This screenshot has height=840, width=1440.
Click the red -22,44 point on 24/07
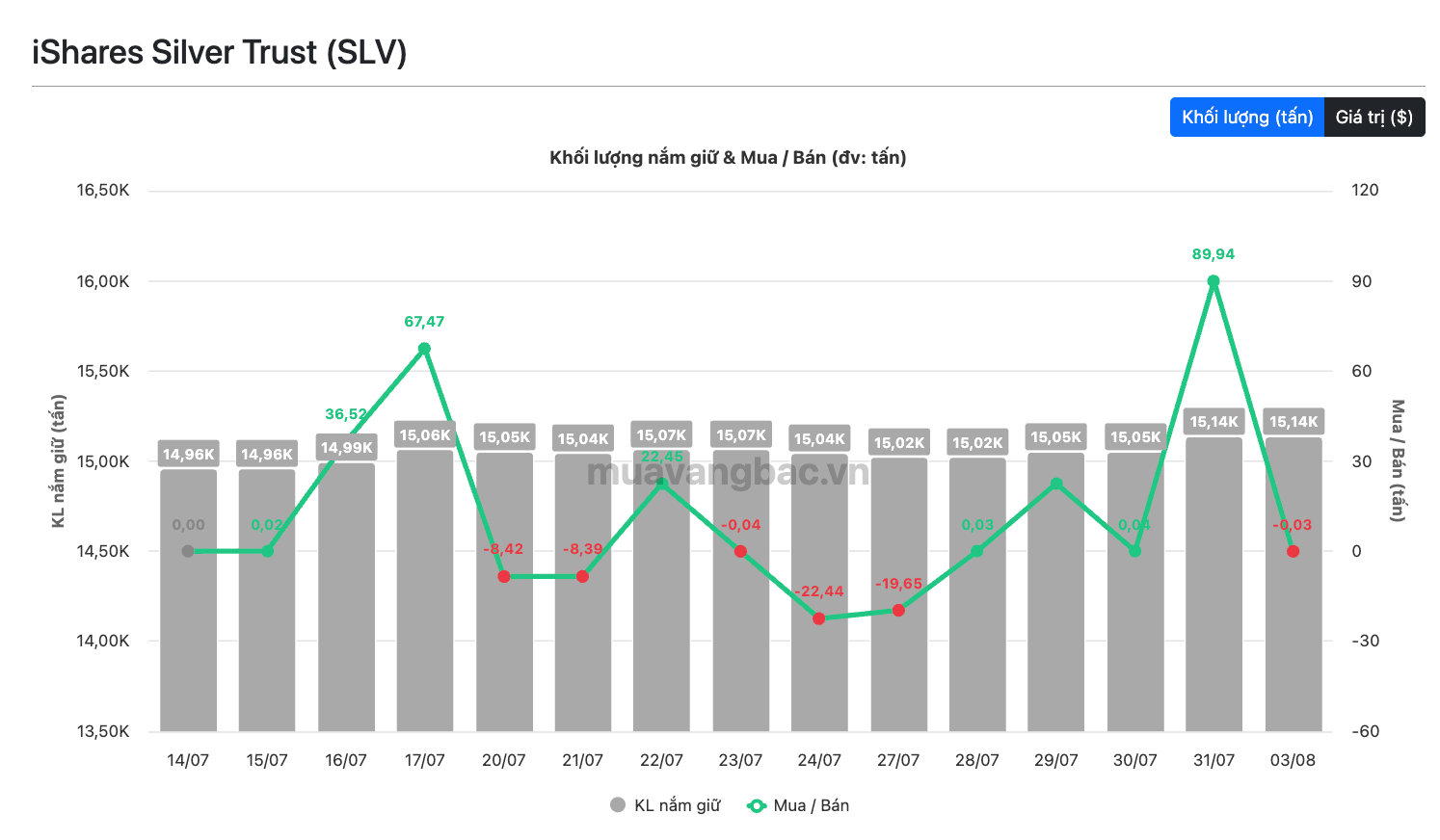click(819, 618)
